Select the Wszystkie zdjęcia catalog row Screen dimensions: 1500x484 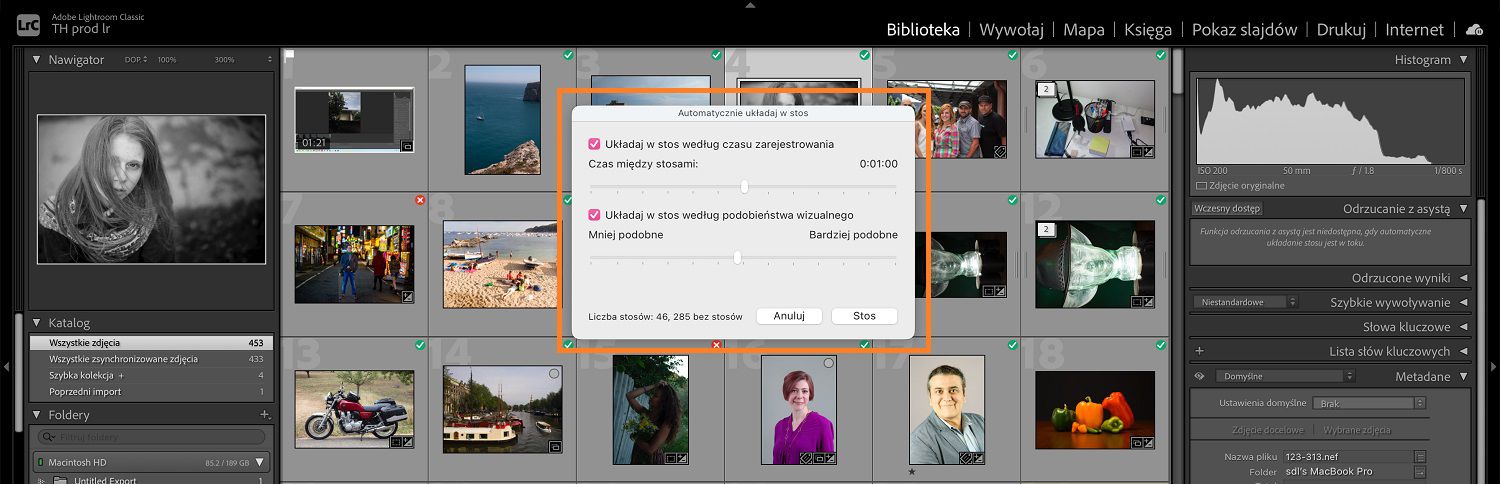tap(150, 343)
